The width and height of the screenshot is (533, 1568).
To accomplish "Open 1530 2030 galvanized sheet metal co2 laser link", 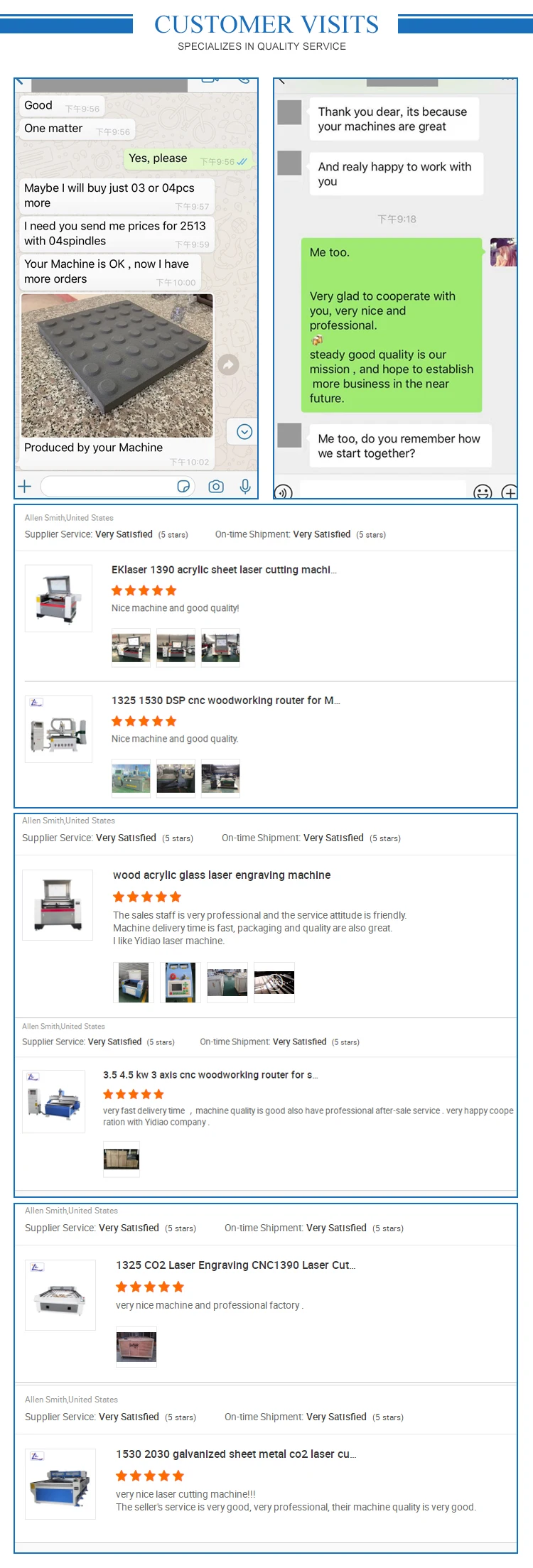I will (x=236, y=1454).
